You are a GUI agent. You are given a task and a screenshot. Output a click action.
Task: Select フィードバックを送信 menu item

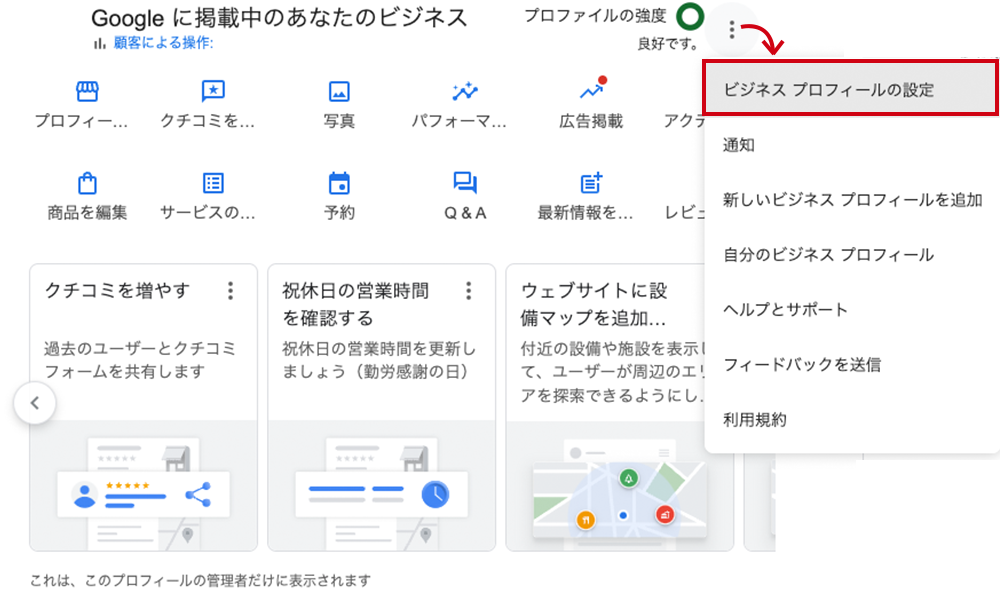pyautogui.click(x=851, y=365)
